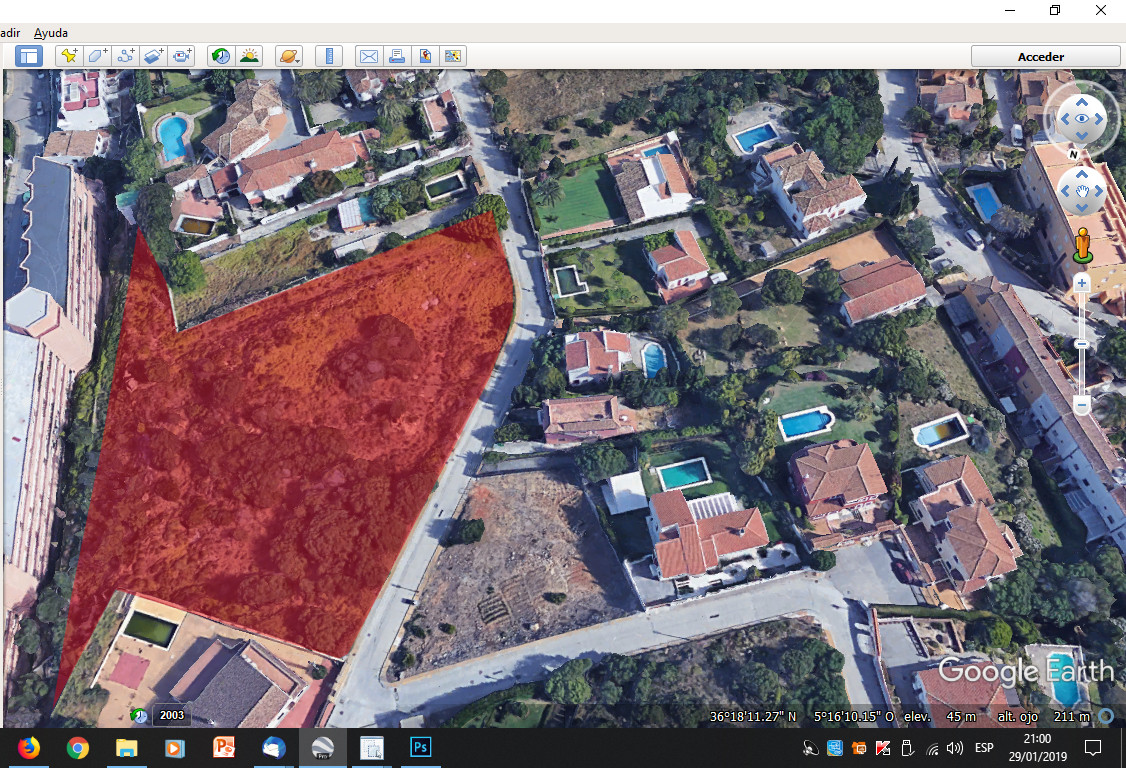Open the planet switcher dropdown
The image size is (1126, 768).
tap(289, 56)
